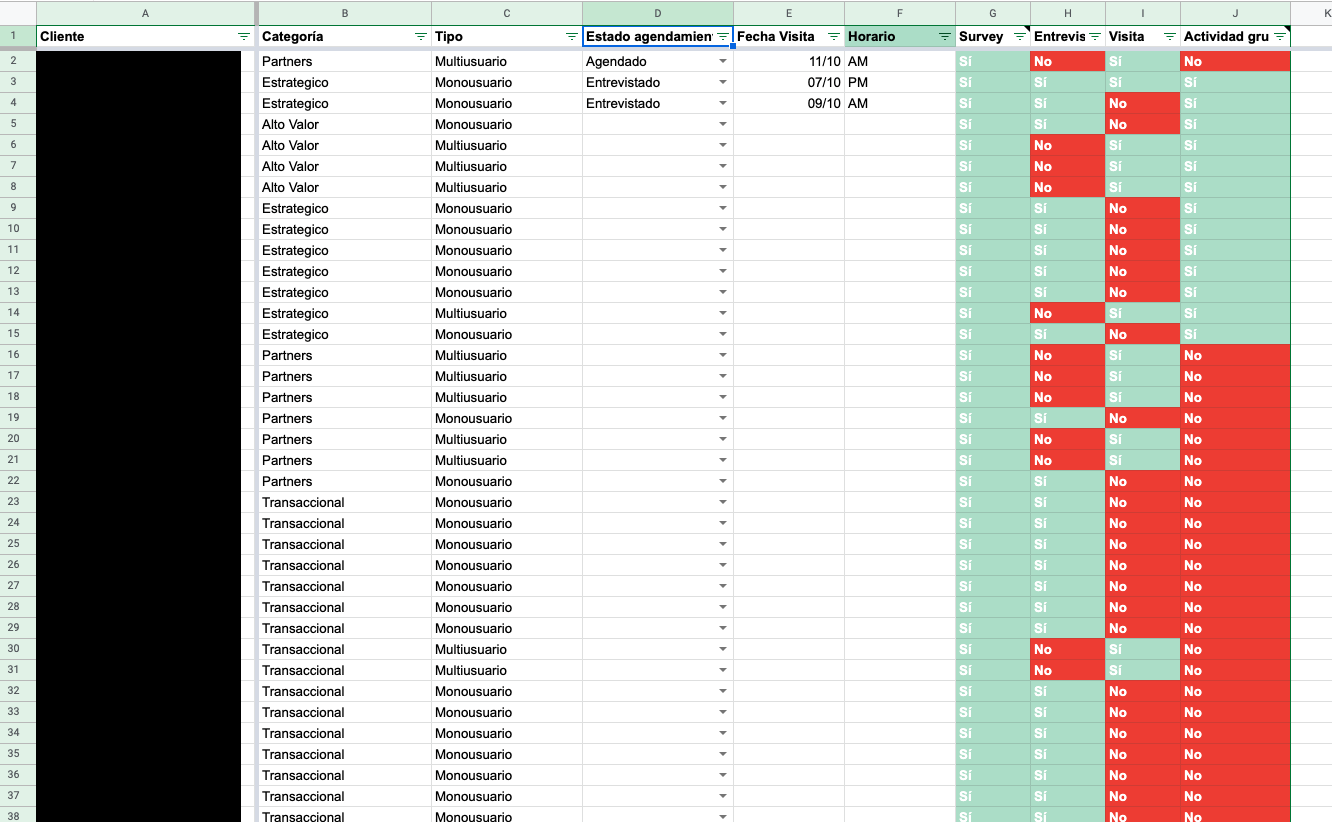
Task: Click red No Actividad grupal cell in row 16
Action: coord(1235,355)
